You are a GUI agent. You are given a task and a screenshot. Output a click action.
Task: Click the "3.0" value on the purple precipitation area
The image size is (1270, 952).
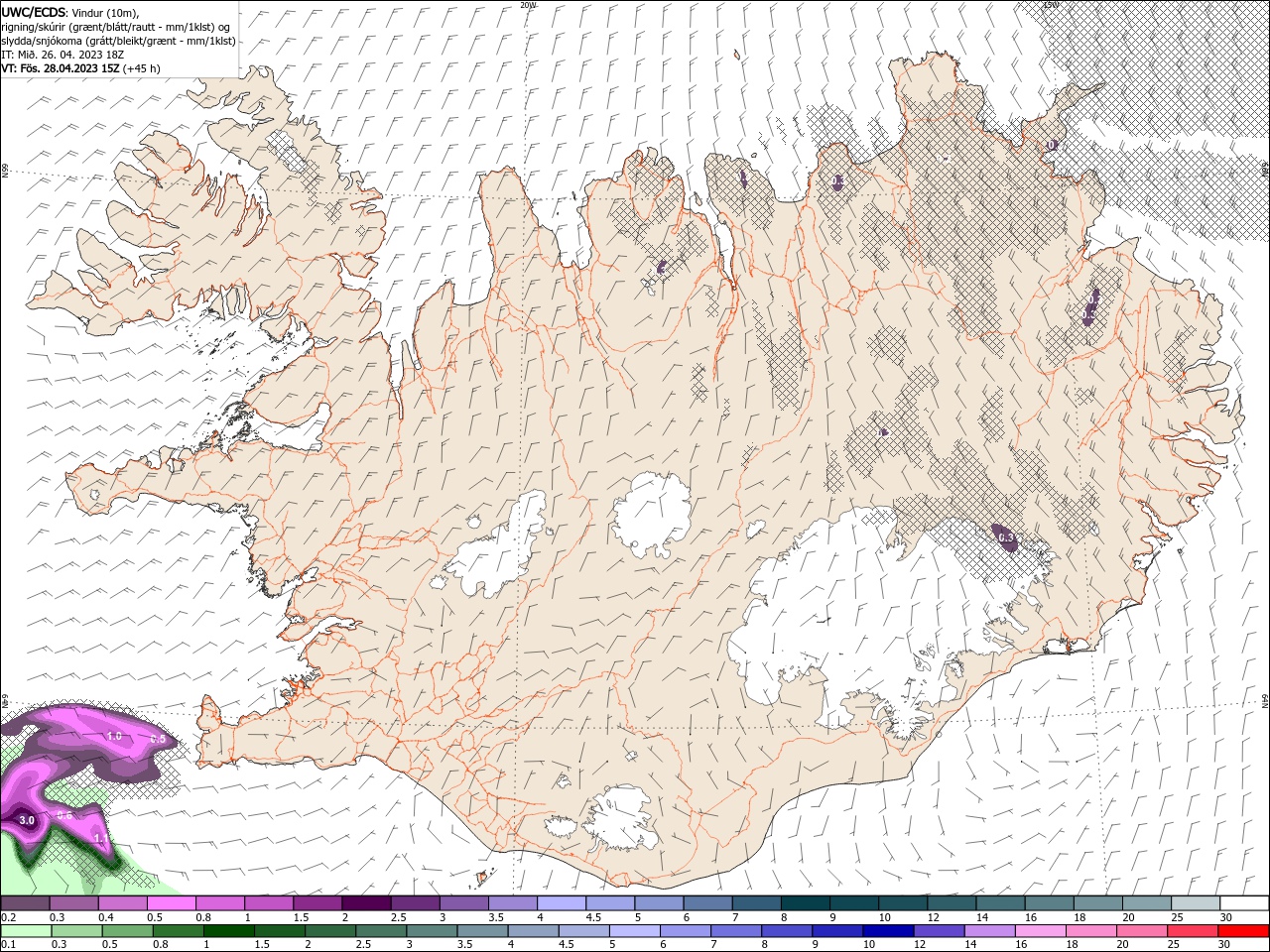(27, 820)
